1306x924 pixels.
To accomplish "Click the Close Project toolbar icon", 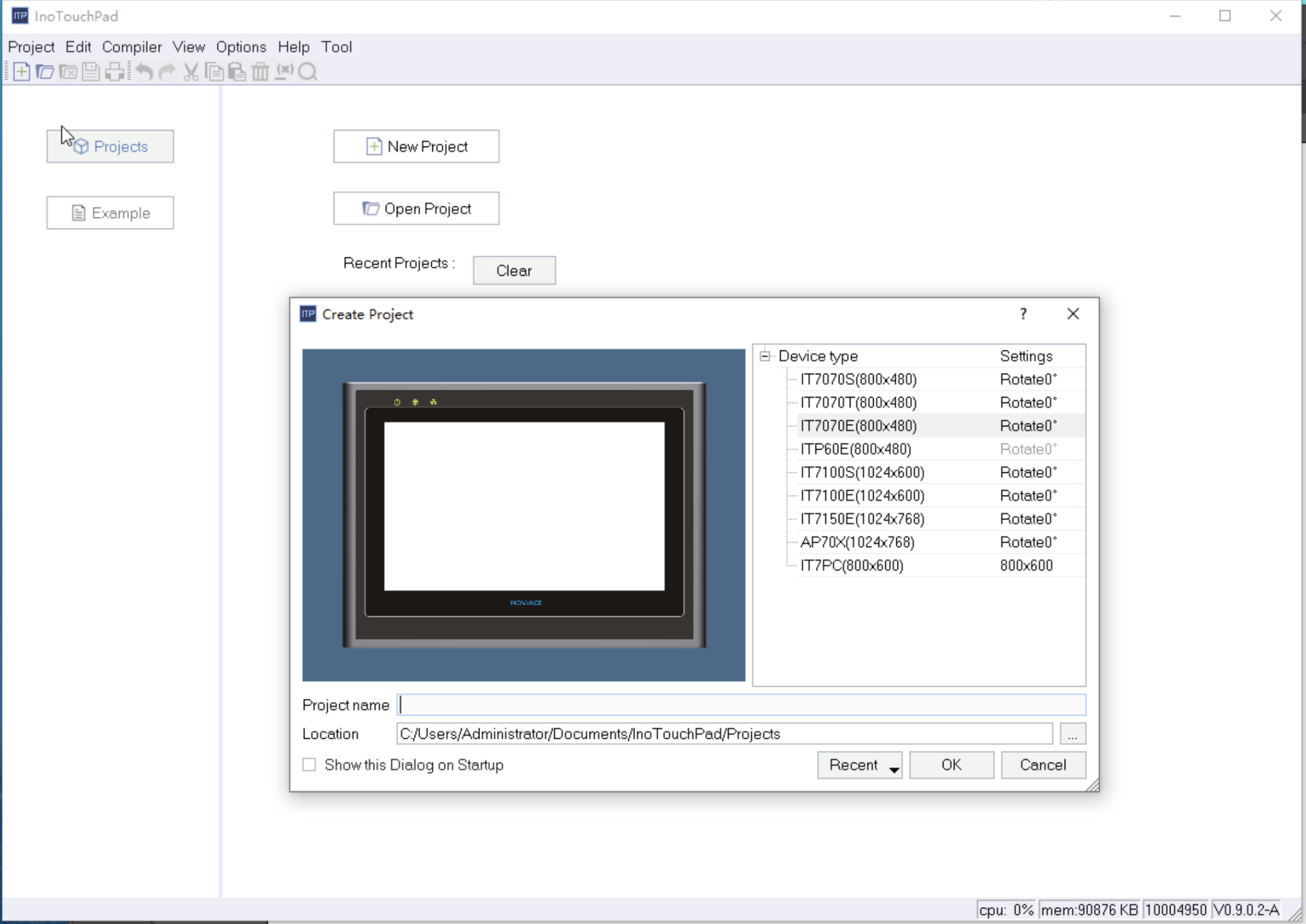I will click(68, 72).
